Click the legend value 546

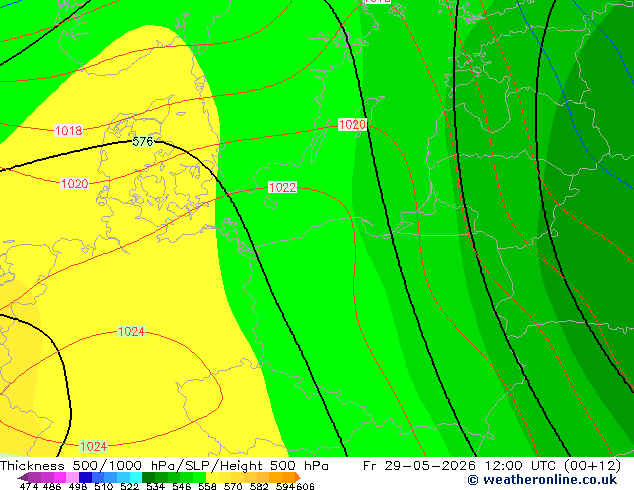pos(182,486)
